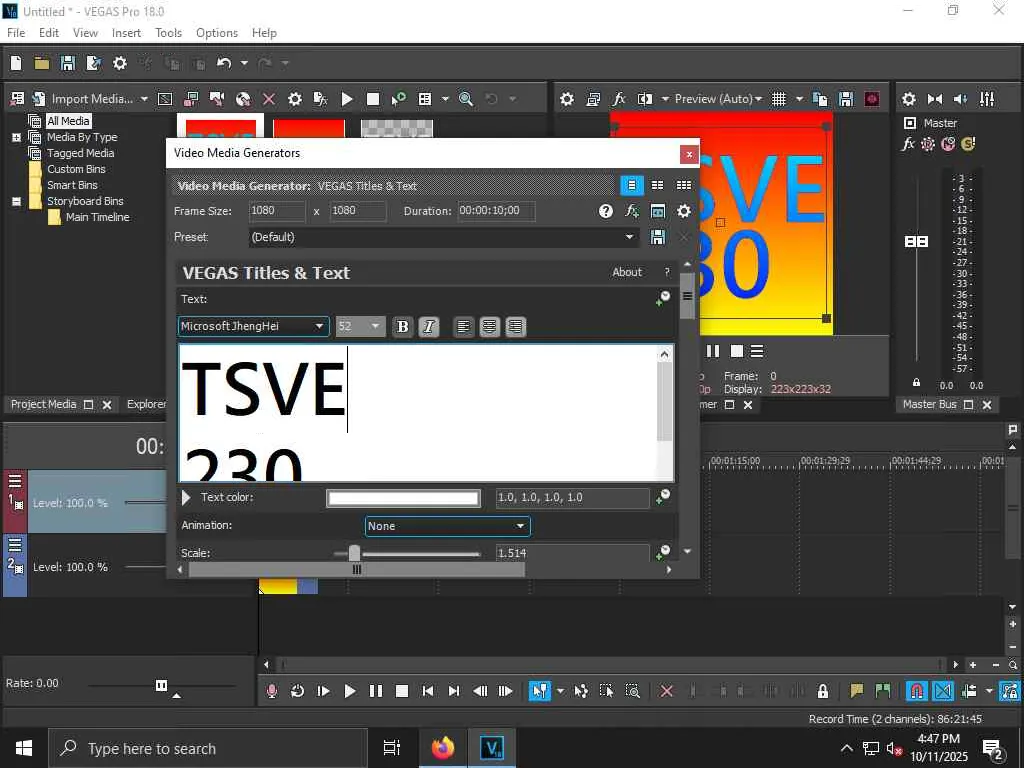Save preset disk icon beside Preset dropdown

click(x=658, y=237)
